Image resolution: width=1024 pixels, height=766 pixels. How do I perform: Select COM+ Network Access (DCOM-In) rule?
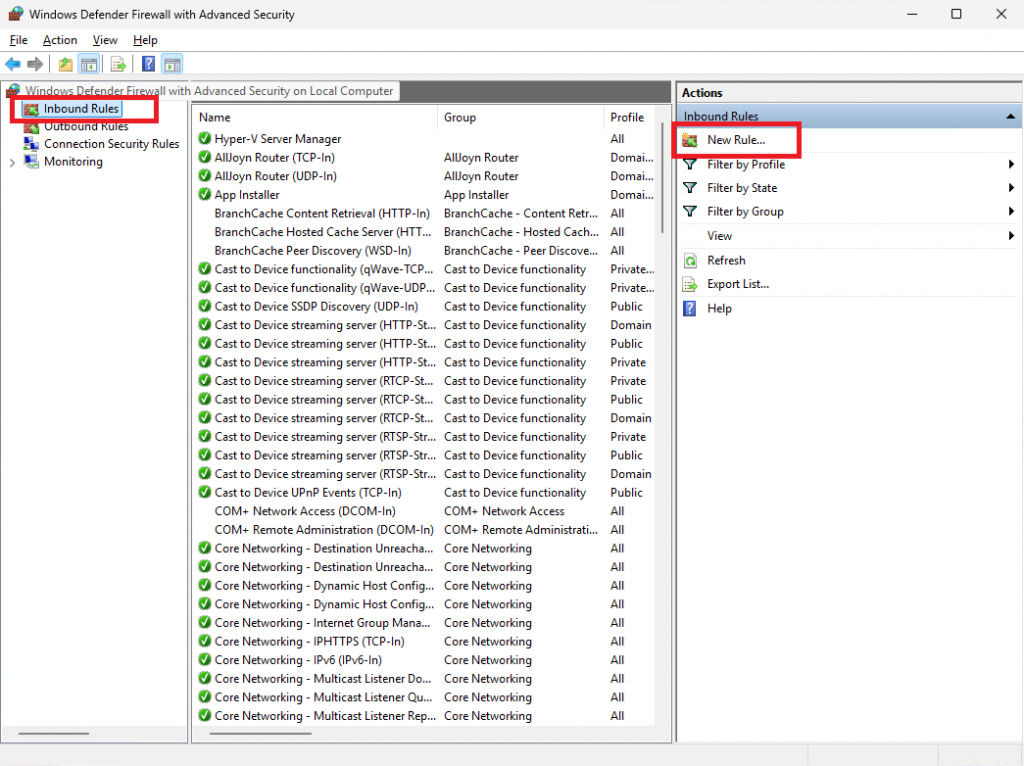click(x=305, y=511)
